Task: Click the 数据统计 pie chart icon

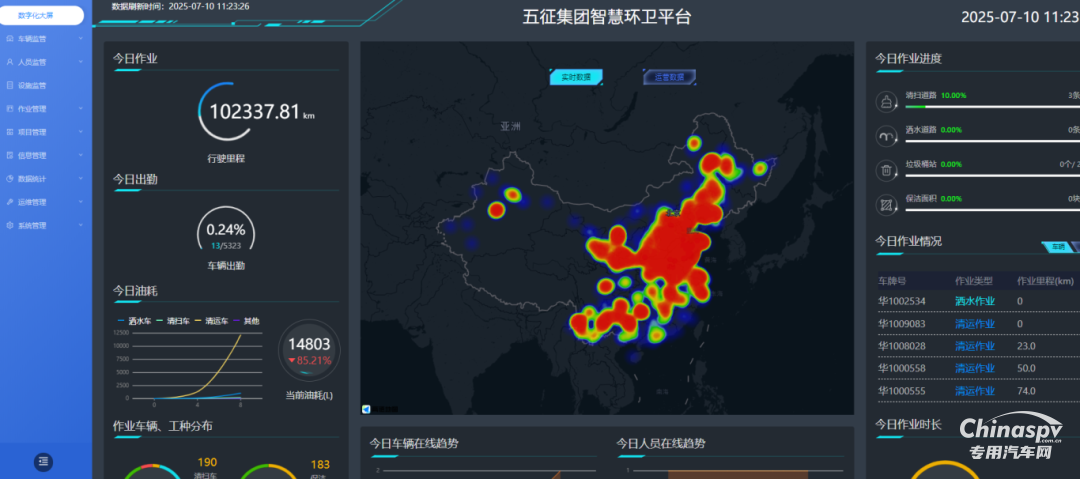Action: click(9, 179)
